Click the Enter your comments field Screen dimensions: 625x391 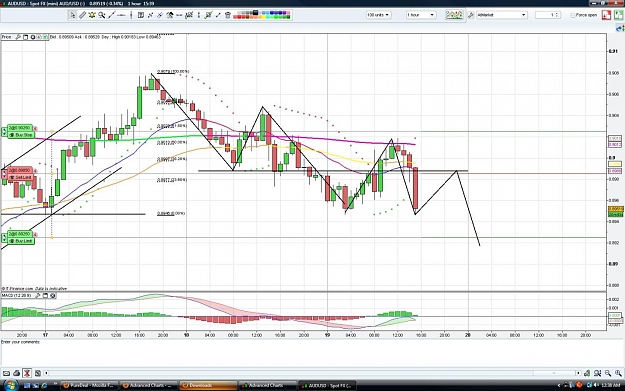303,354
